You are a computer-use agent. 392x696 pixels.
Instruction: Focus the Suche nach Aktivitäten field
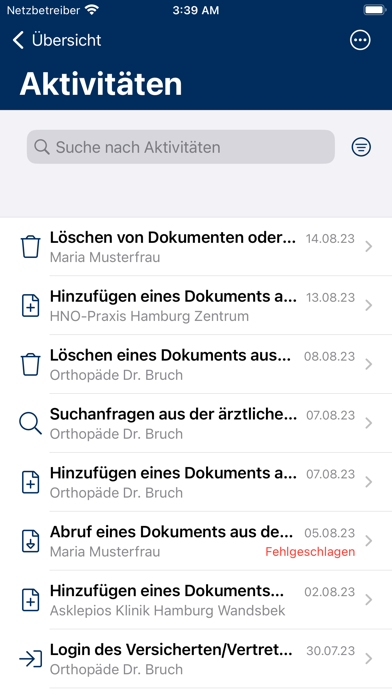pos(181,147)
